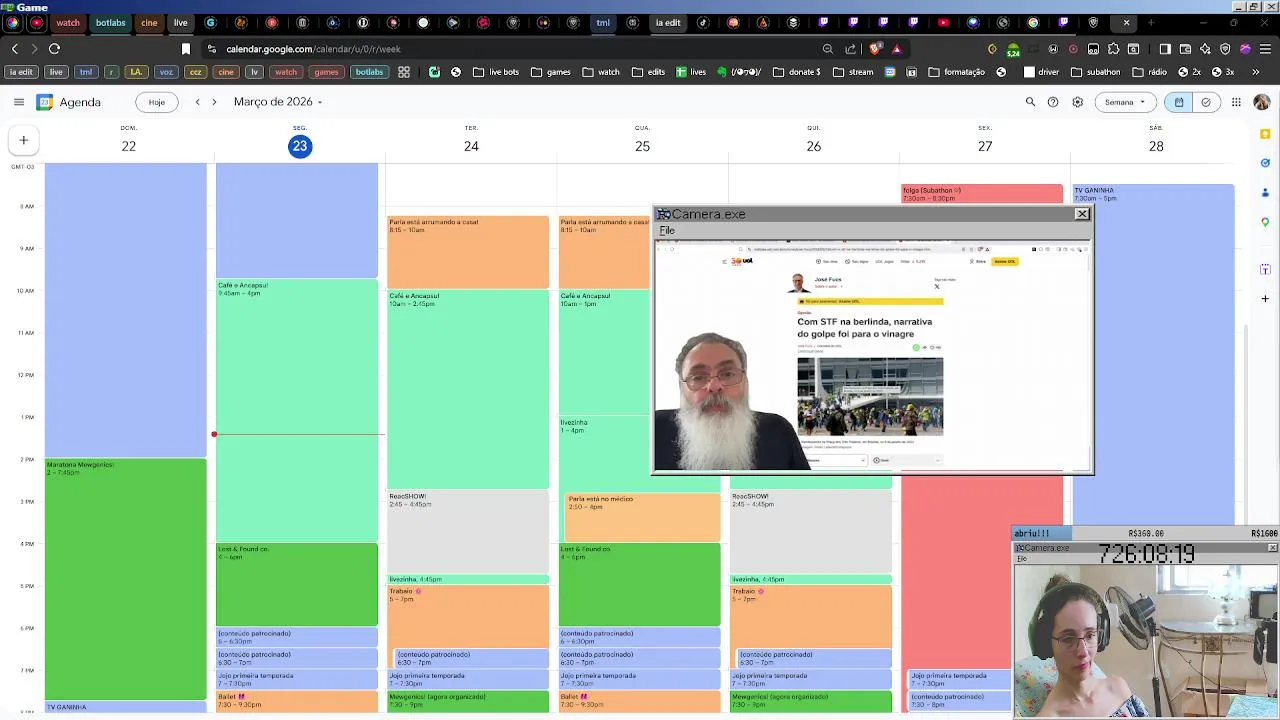Expand the Março de 2026 date picker

[x=278, y=102]
